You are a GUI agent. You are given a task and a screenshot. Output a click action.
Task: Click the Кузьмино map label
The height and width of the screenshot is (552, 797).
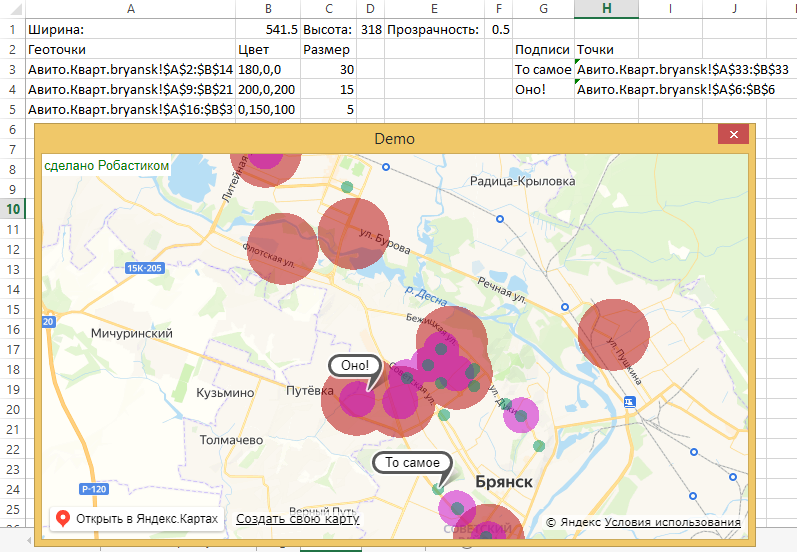[225, 392]
